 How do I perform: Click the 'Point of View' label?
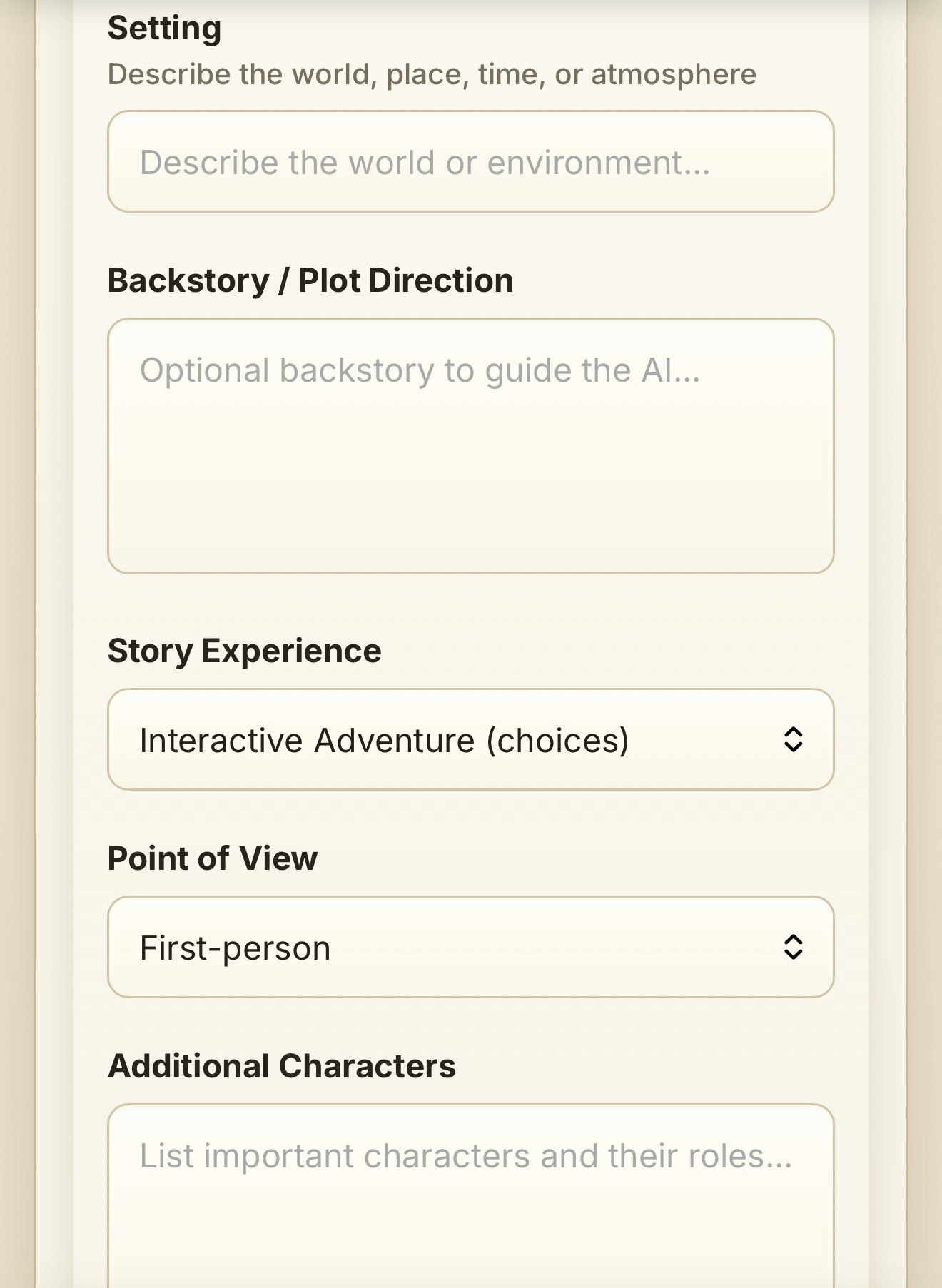(x=212, y=858)
